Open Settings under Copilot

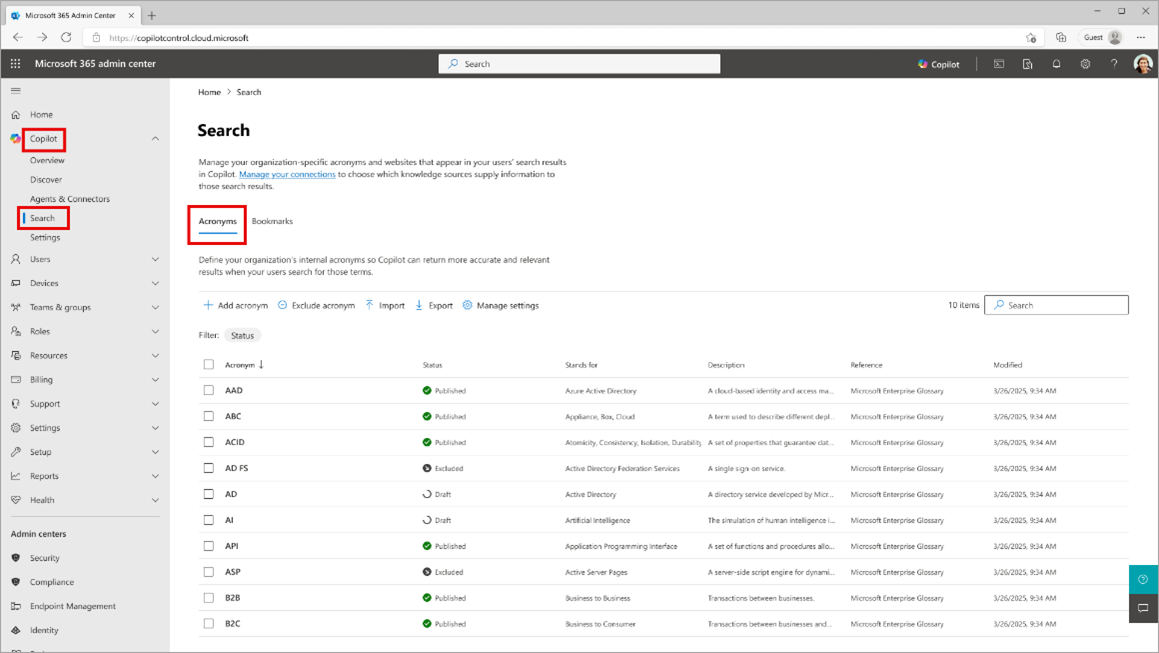(x=45, y=237)
